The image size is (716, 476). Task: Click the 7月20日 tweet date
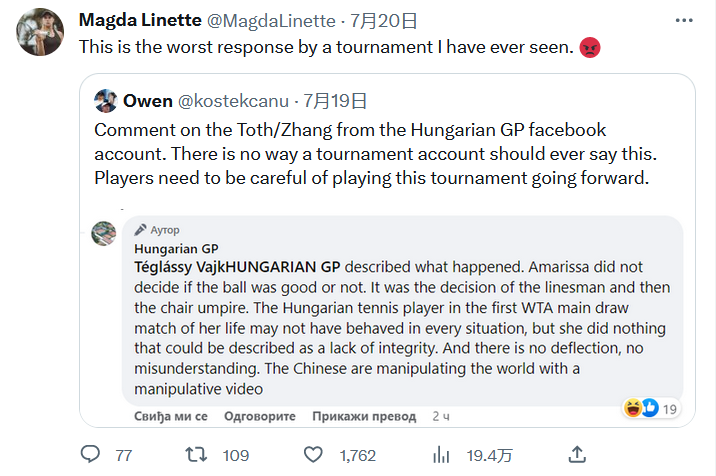(382, 20)
